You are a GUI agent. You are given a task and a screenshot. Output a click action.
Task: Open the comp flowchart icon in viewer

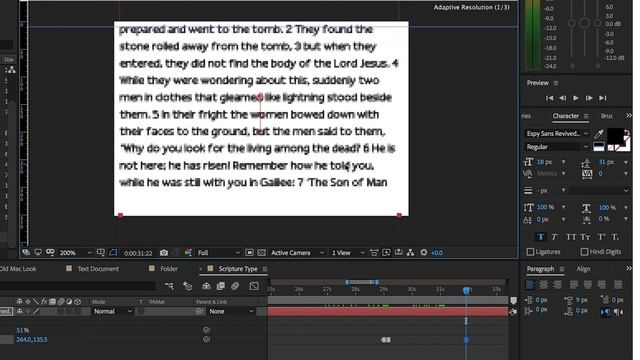click(411, 253)
